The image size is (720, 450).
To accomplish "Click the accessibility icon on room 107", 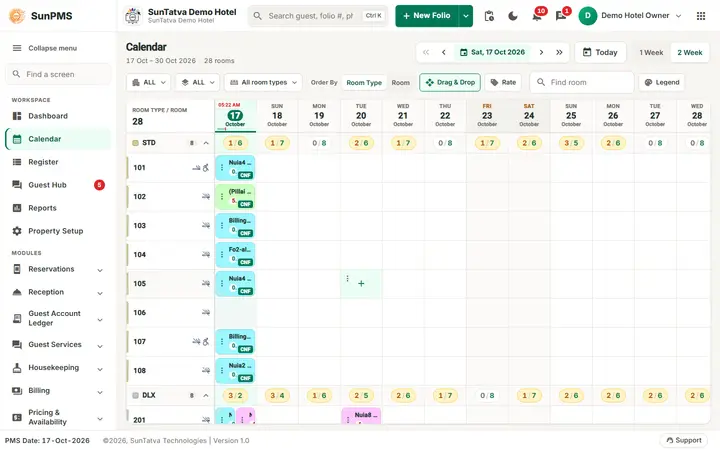I will click(x=206, y=342).
